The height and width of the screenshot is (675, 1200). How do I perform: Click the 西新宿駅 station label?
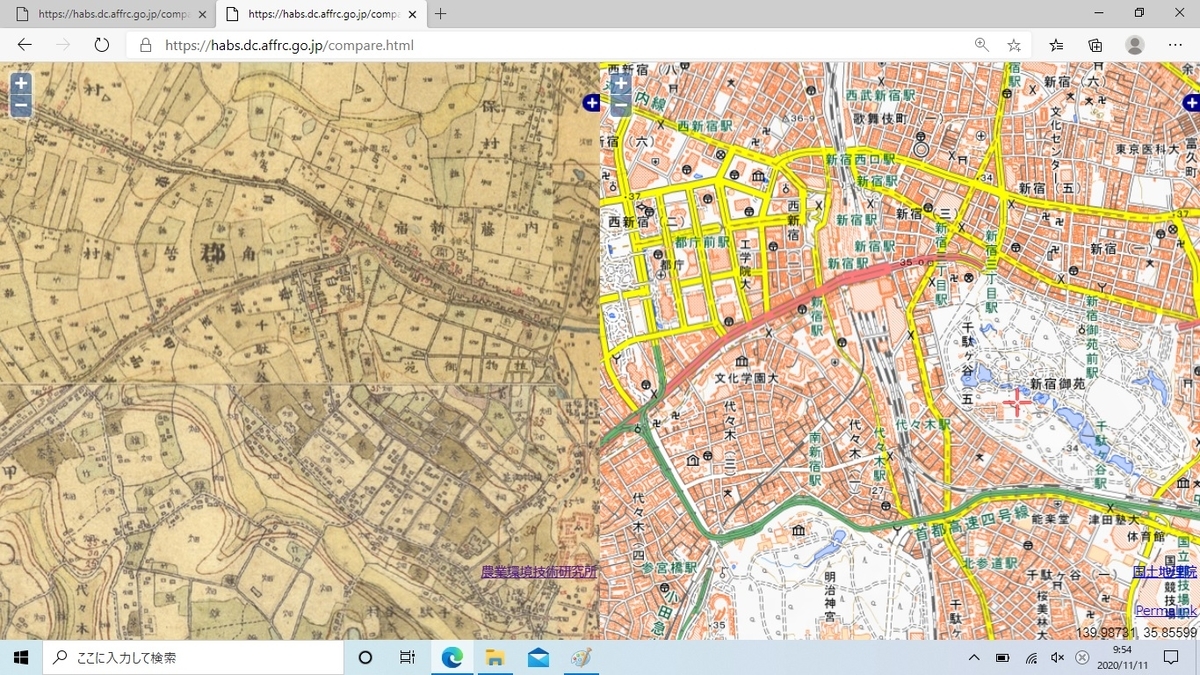tap(707, 126)
